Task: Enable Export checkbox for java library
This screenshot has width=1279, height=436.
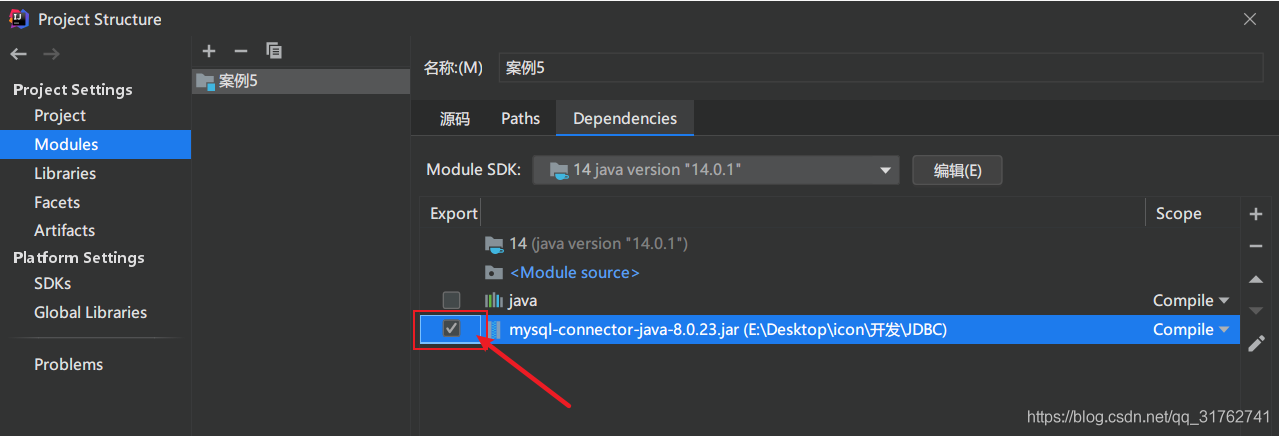Action: click(451, 300)
